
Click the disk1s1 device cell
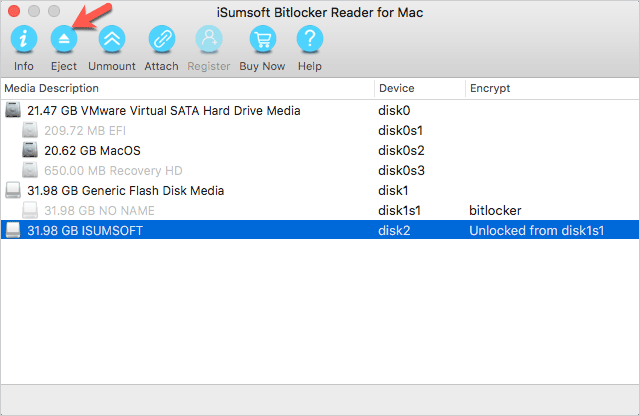tap(399, 211)
